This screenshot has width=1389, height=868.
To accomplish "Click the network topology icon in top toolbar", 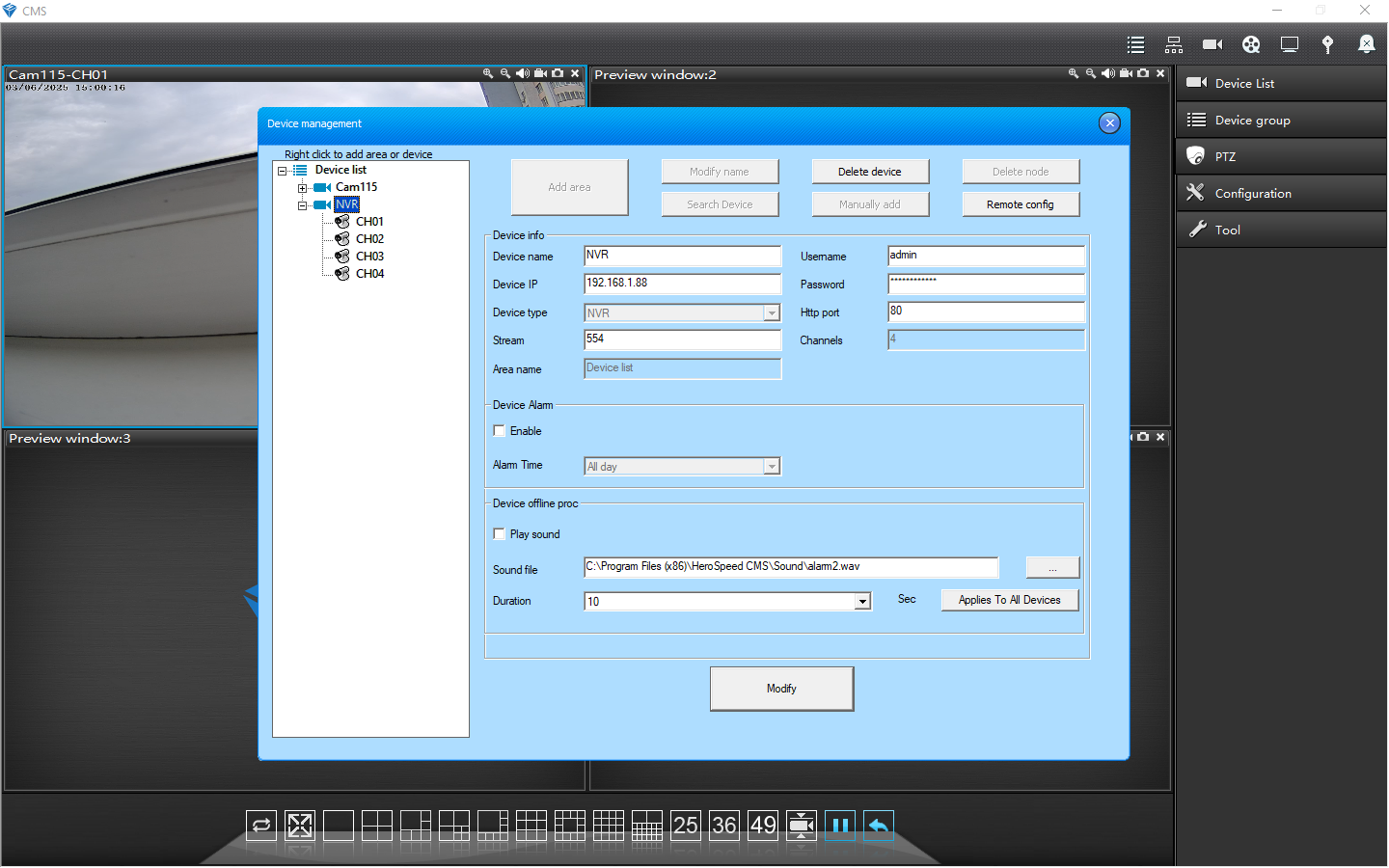I will pos(1174,44).
